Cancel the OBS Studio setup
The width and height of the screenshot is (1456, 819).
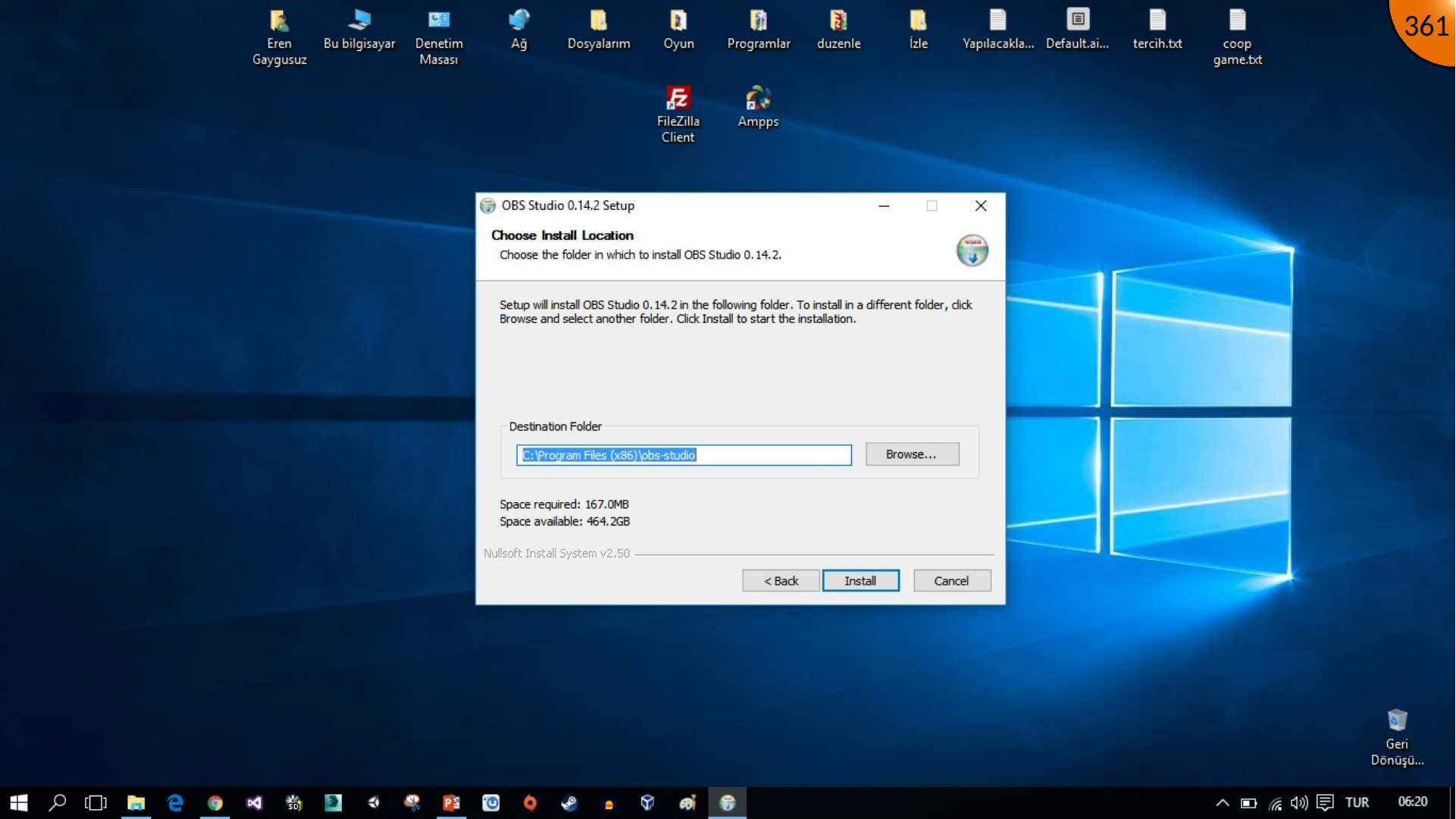coord(952,581)
